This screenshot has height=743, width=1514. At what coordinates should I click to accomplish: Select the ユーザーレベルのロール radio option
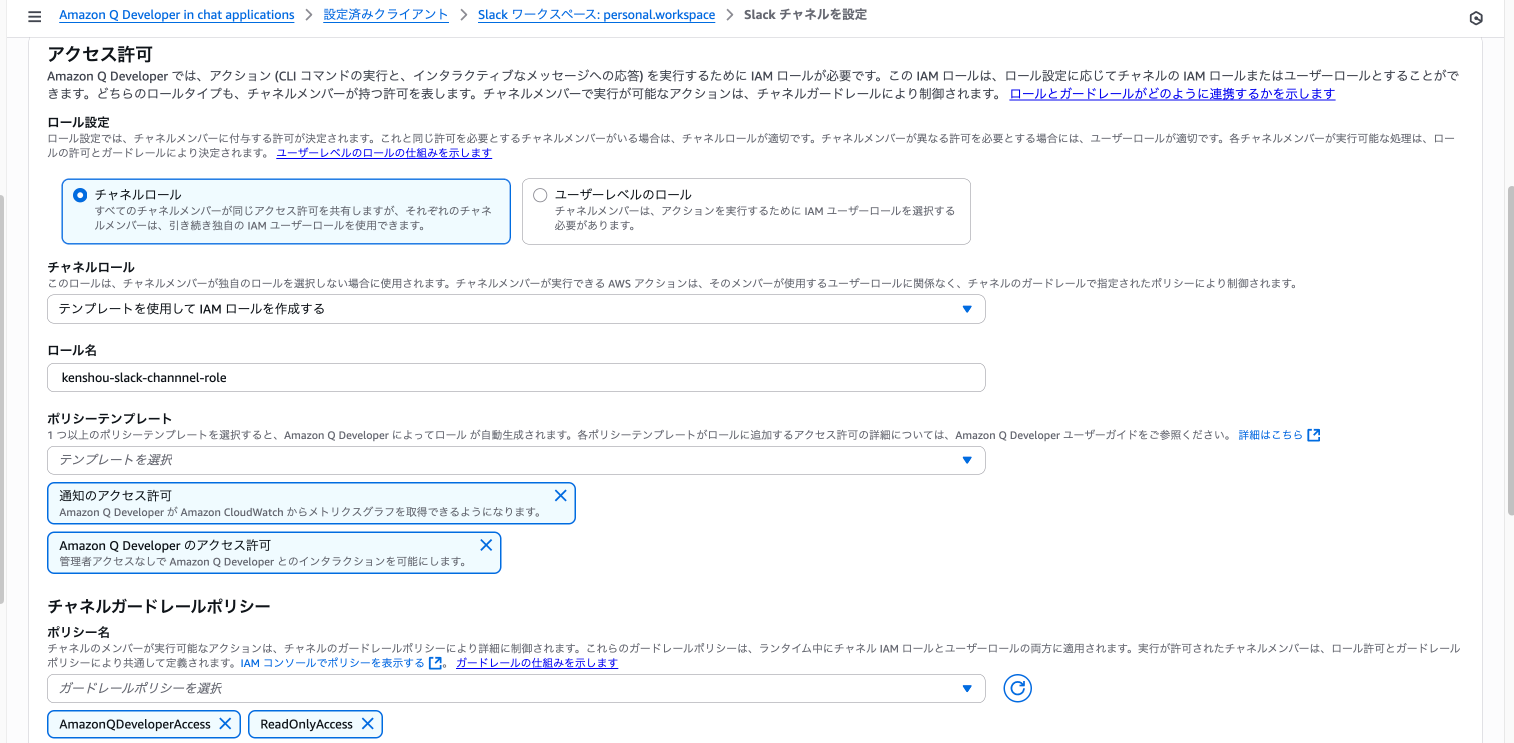click(540, 195)
